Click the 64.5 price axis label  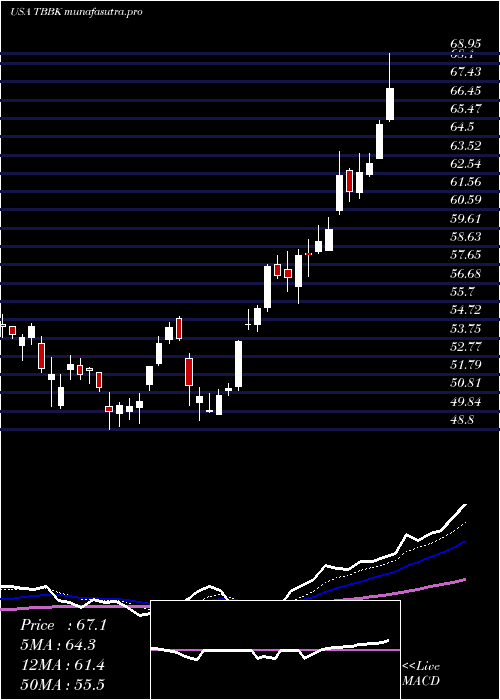[462, 127]
